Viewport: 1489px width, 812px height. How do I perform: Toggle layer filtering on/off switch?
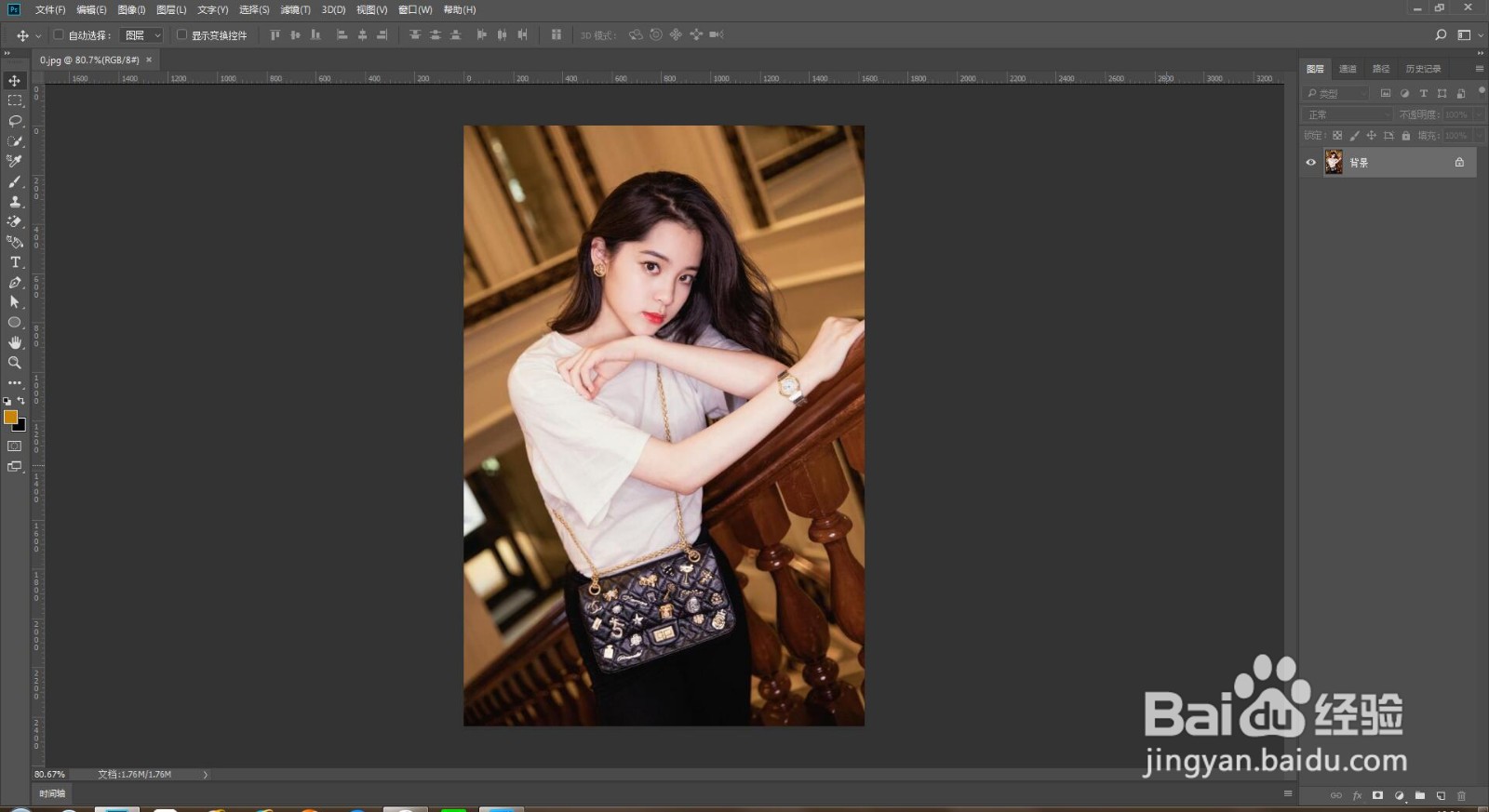pyautogui.click(x=1482, y=90)
